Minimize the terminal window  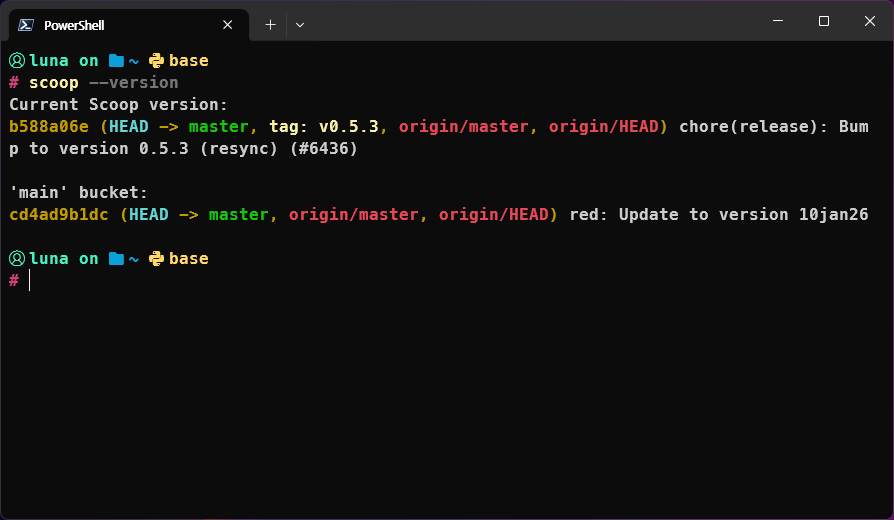pyautogui.click(x=778, y=21)
